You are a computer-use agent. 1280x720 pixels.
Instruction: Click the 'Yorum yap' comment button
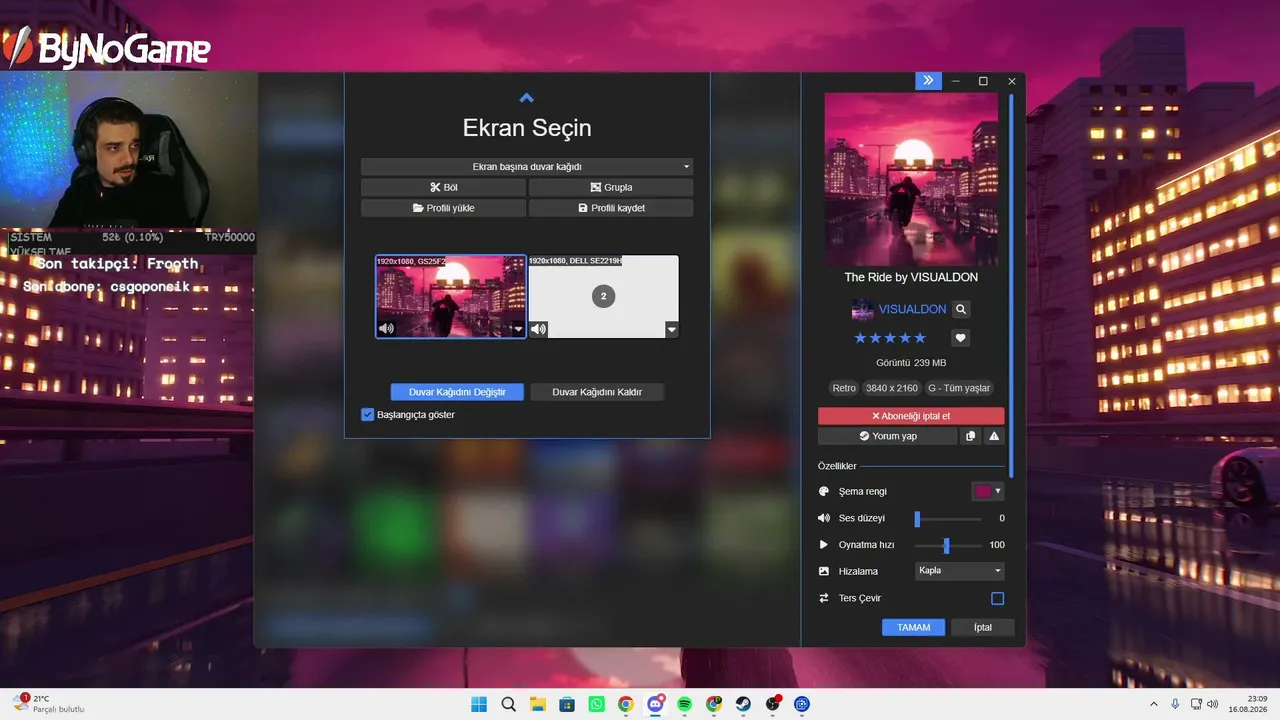click(x=887, y=436)
